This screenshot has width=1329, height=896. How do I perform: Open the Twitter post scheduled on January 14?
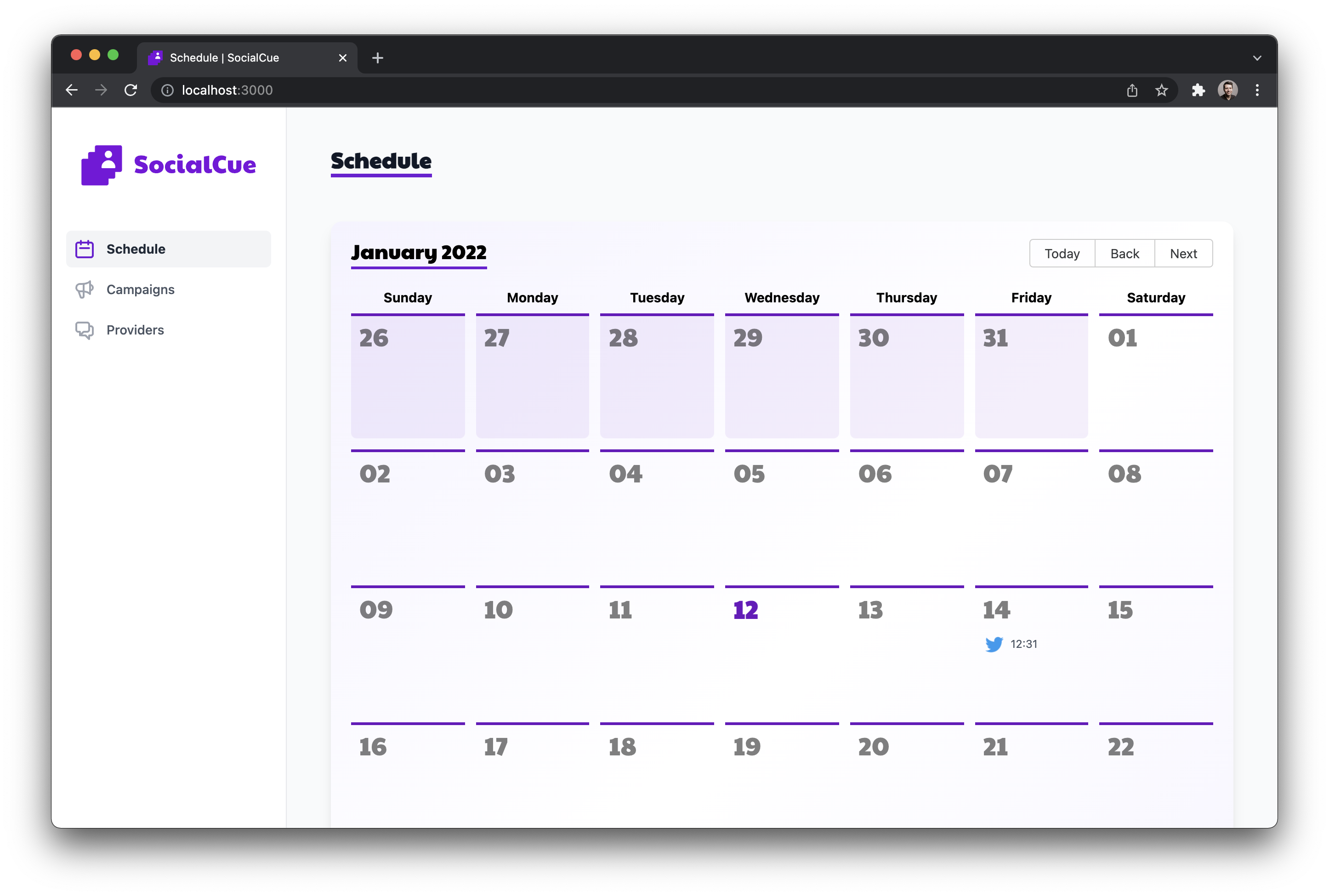tap(1011, 643)
